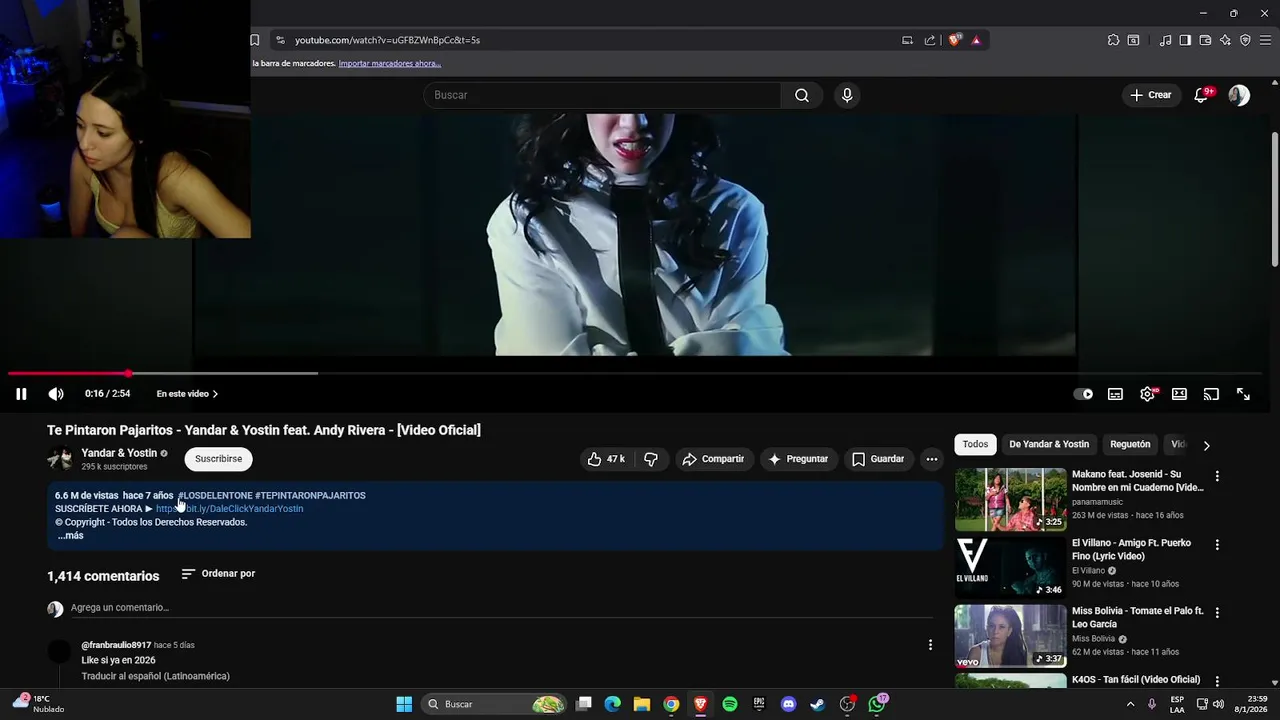Toggle theater mode
This screenshot has width=1280, height=720.
(x=1179, y=394)
